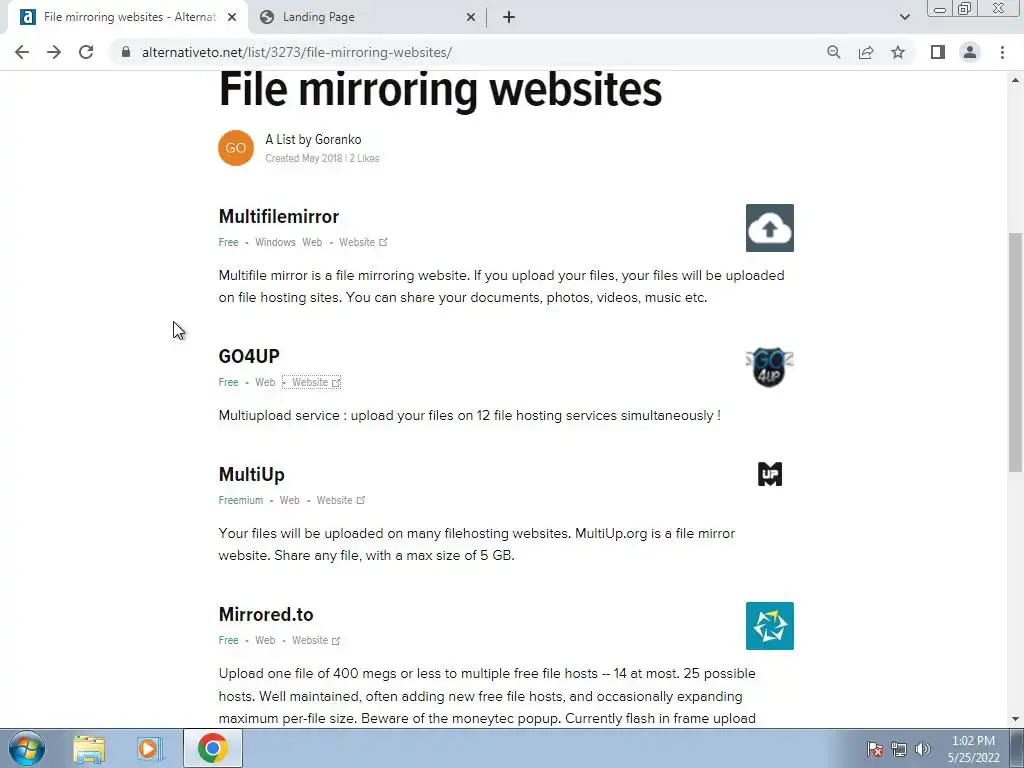Open the Windows Start menu
Screen dimensions: 1024x768
pos(27,748)
